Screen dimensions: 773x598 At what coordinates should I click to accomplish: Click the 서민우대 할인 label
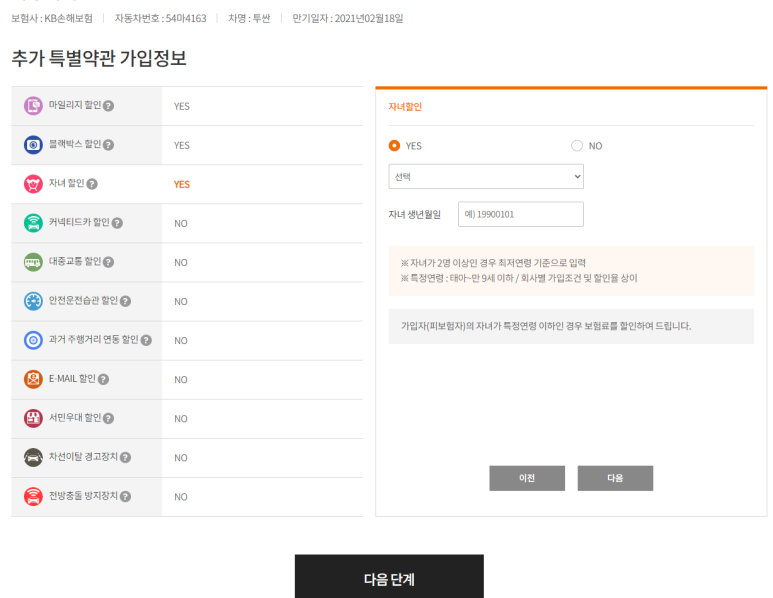75,417
